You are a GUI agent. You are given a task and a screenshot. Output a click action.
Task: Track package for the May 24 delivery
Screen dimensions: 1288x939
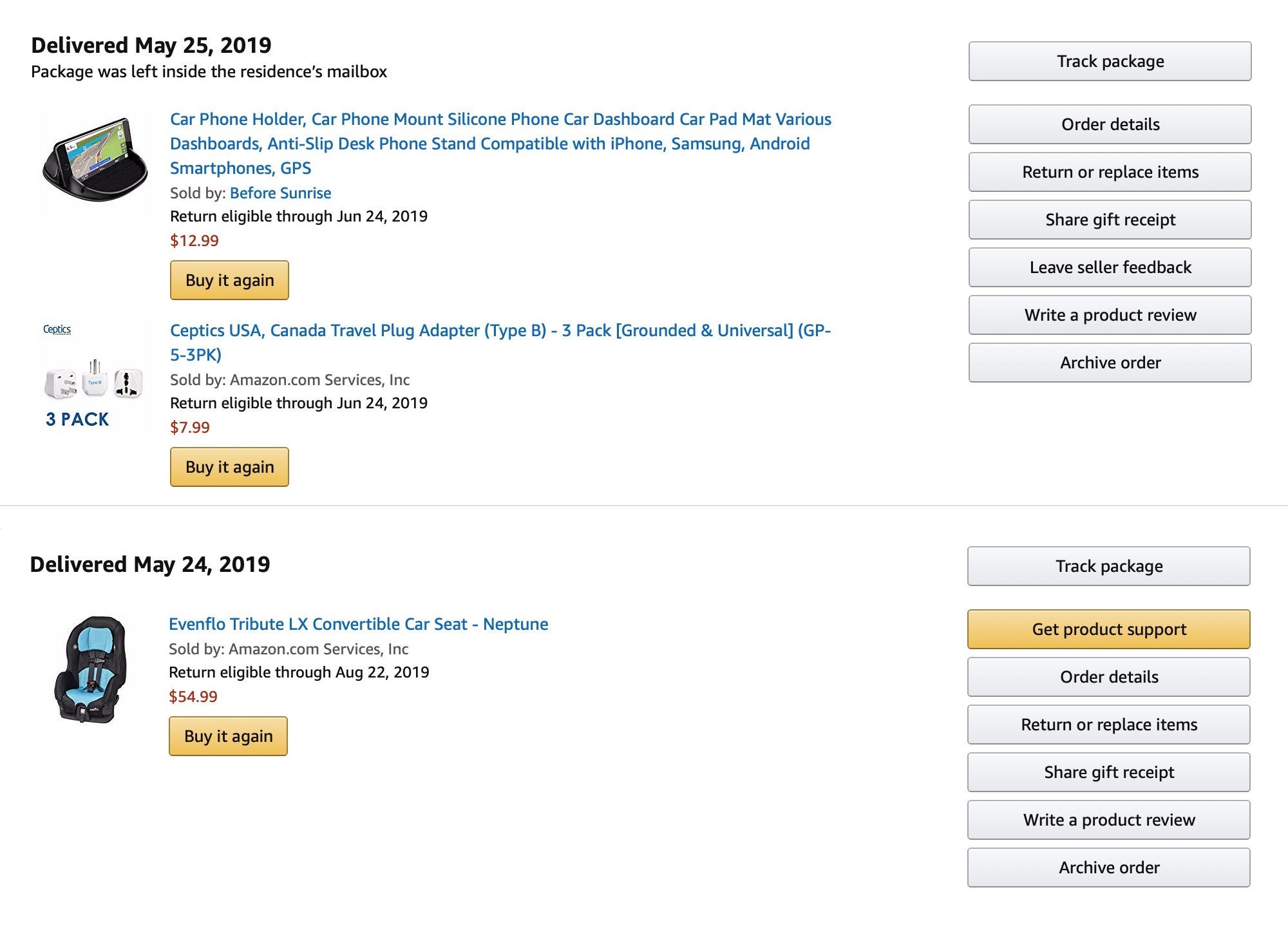click(x=1108, y=566)
